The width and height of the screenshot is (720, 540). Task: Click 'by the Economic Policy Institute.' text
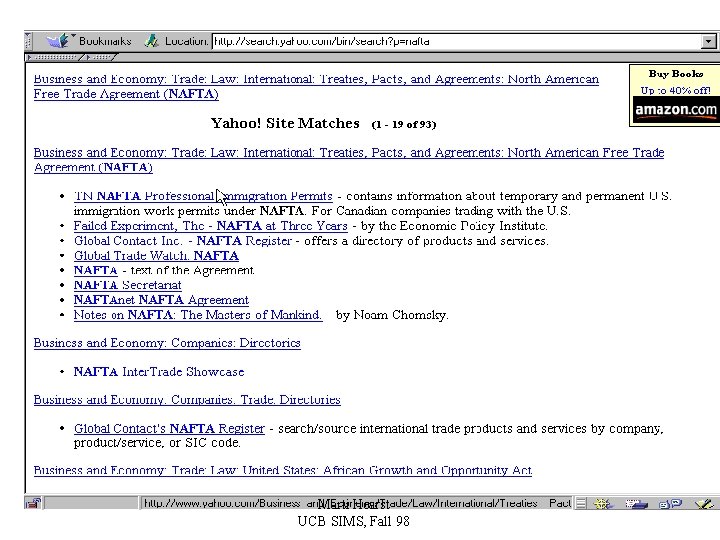click(454, 226)
